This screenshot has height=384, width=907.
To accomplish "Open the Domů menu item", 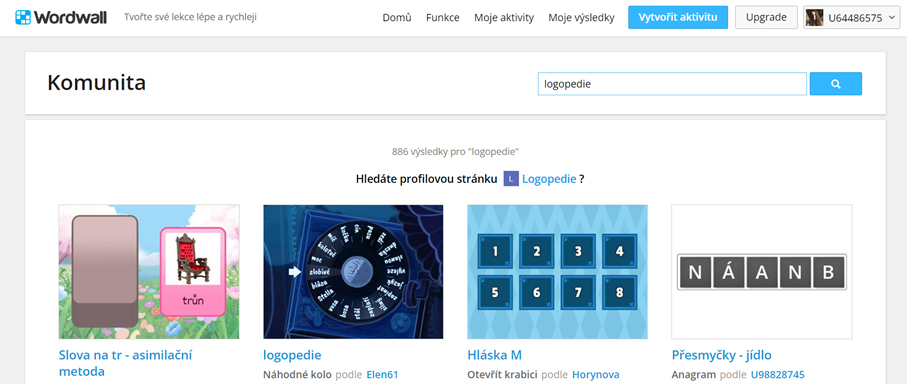I will click(397, 17).
